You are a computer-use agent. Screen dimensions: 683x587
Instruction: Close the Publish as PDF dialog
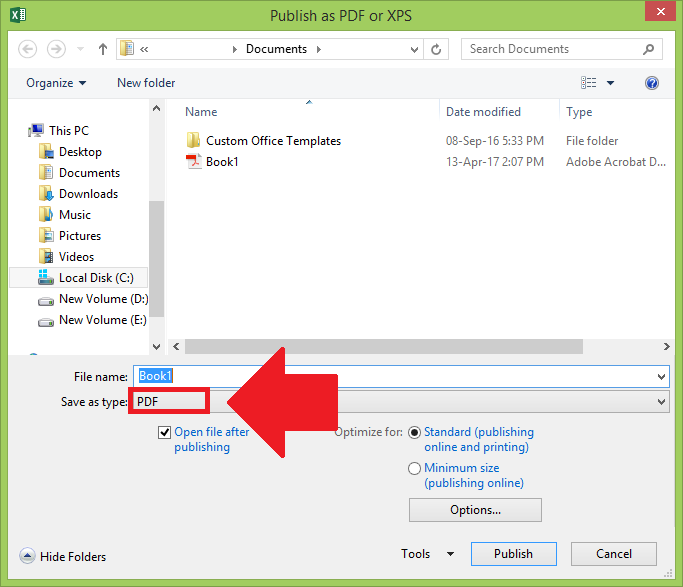[x=660, y=11]
